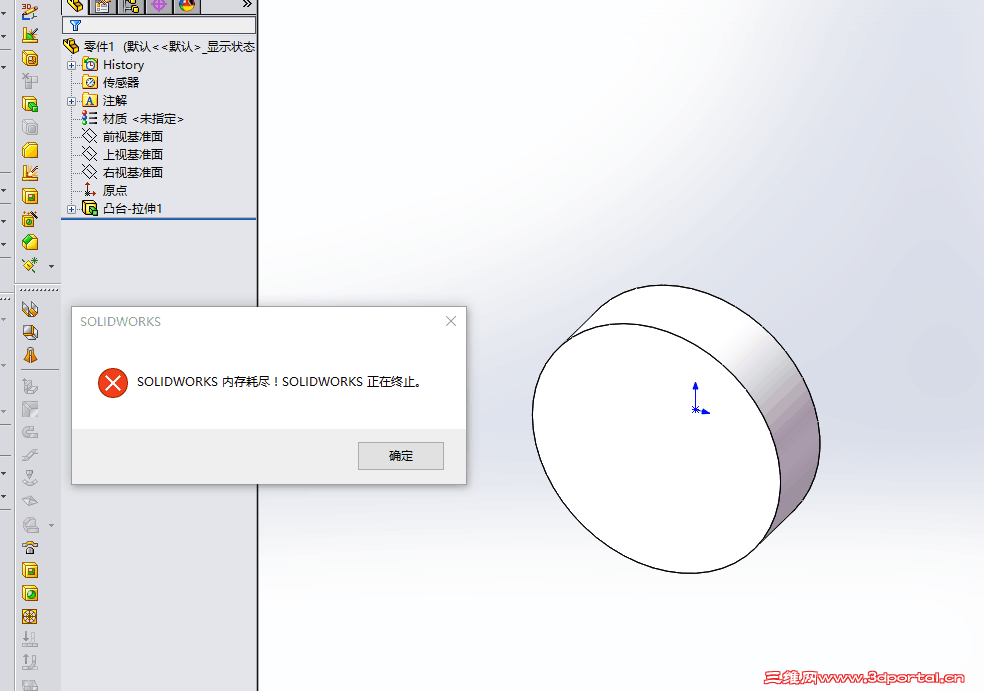Image resolution: width=984 pixels, height=691 pixels.
Task: Click the plain yellow rounded block icon
Action: click(x=29, y=150)
